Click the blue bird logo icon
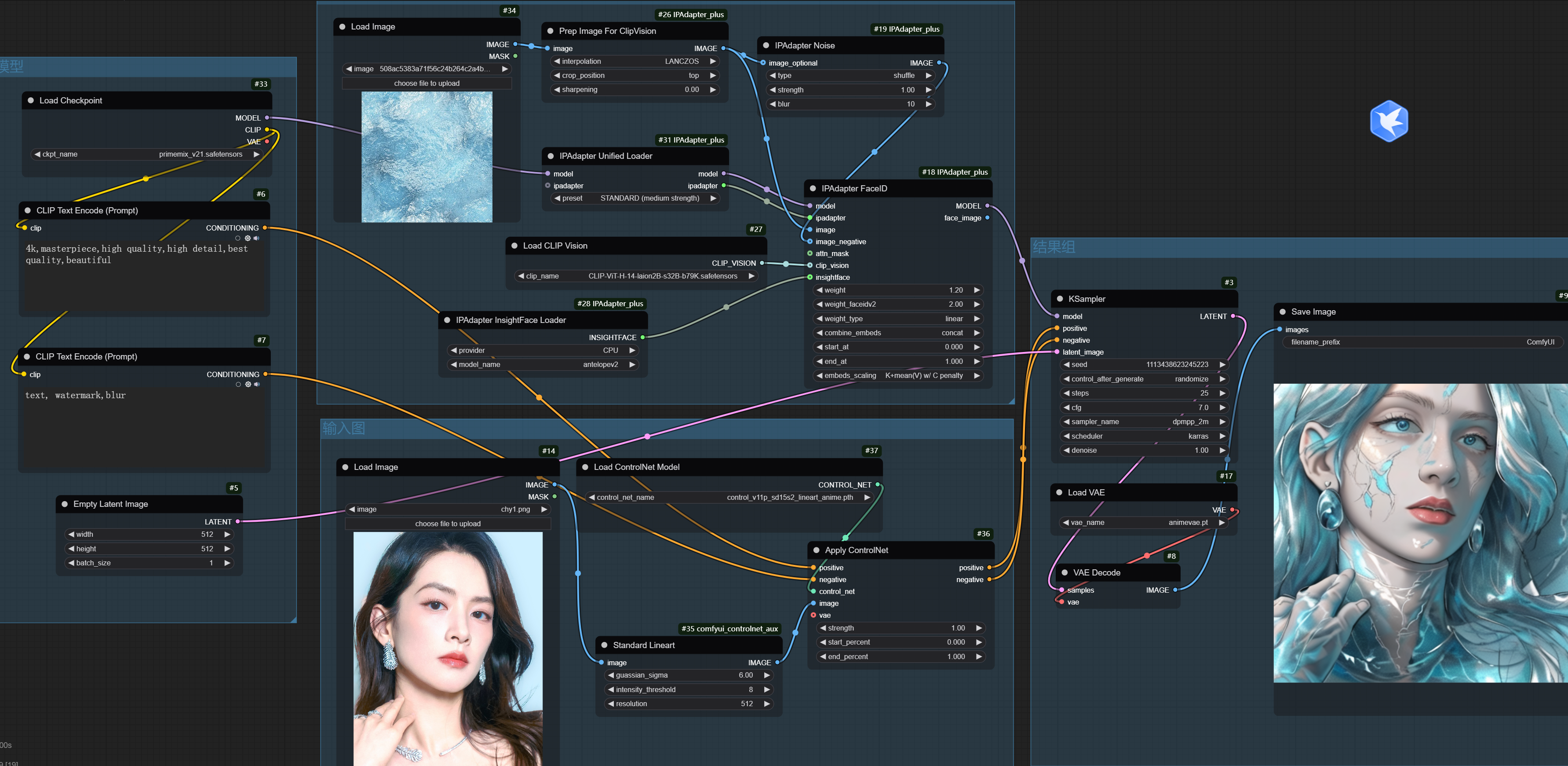1568x766 pixels. click(x=1389, y=121)
